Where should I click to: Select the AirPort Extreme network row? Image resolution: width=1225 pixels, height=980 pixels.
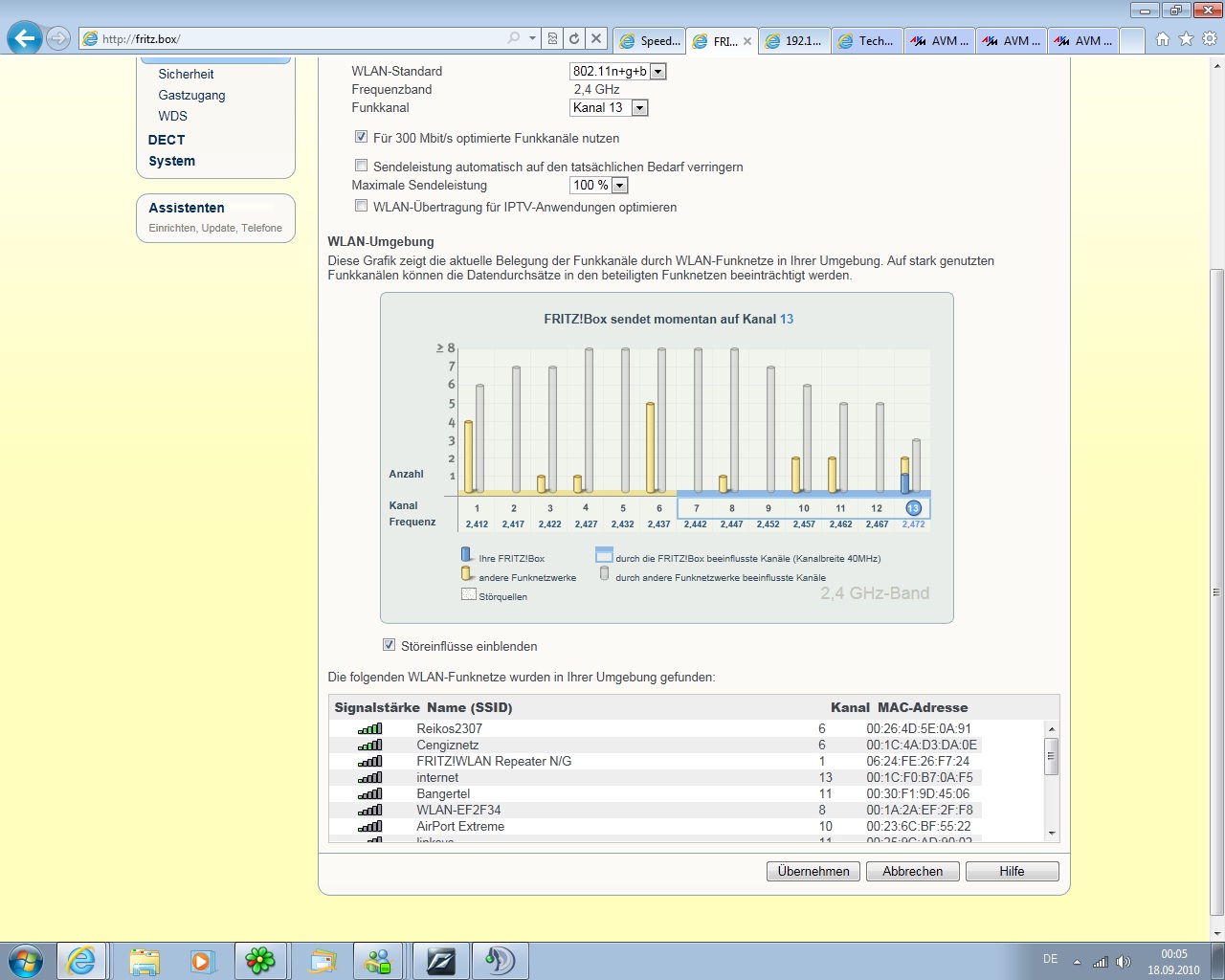point(656,826)
